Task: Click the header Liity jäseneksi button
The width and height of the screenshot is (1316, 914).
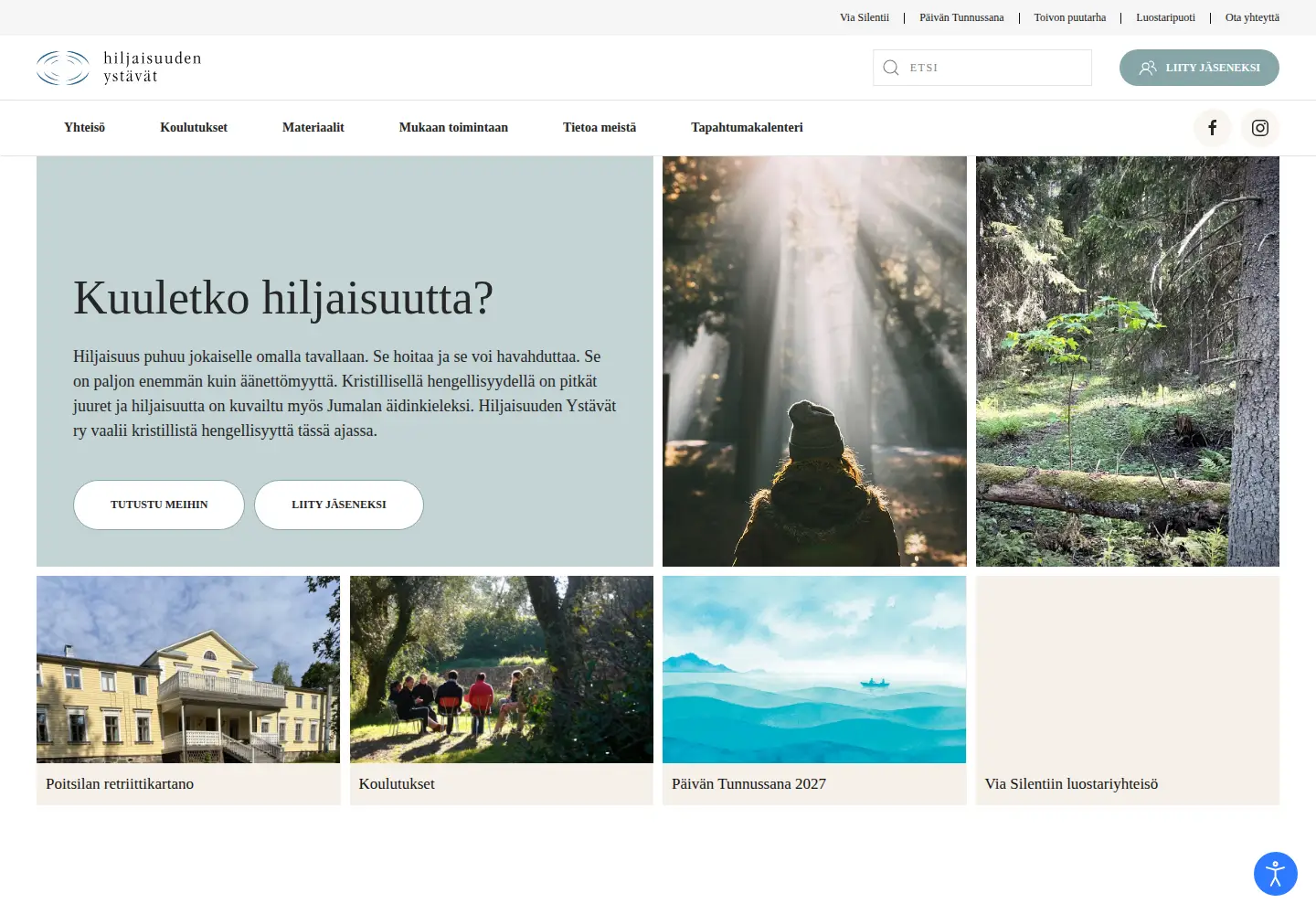Action: [1199, 68]
